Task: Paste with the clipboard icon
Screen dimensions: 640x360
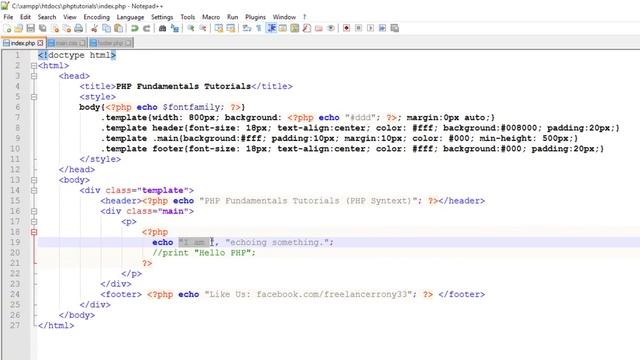Action: point(118,28)
